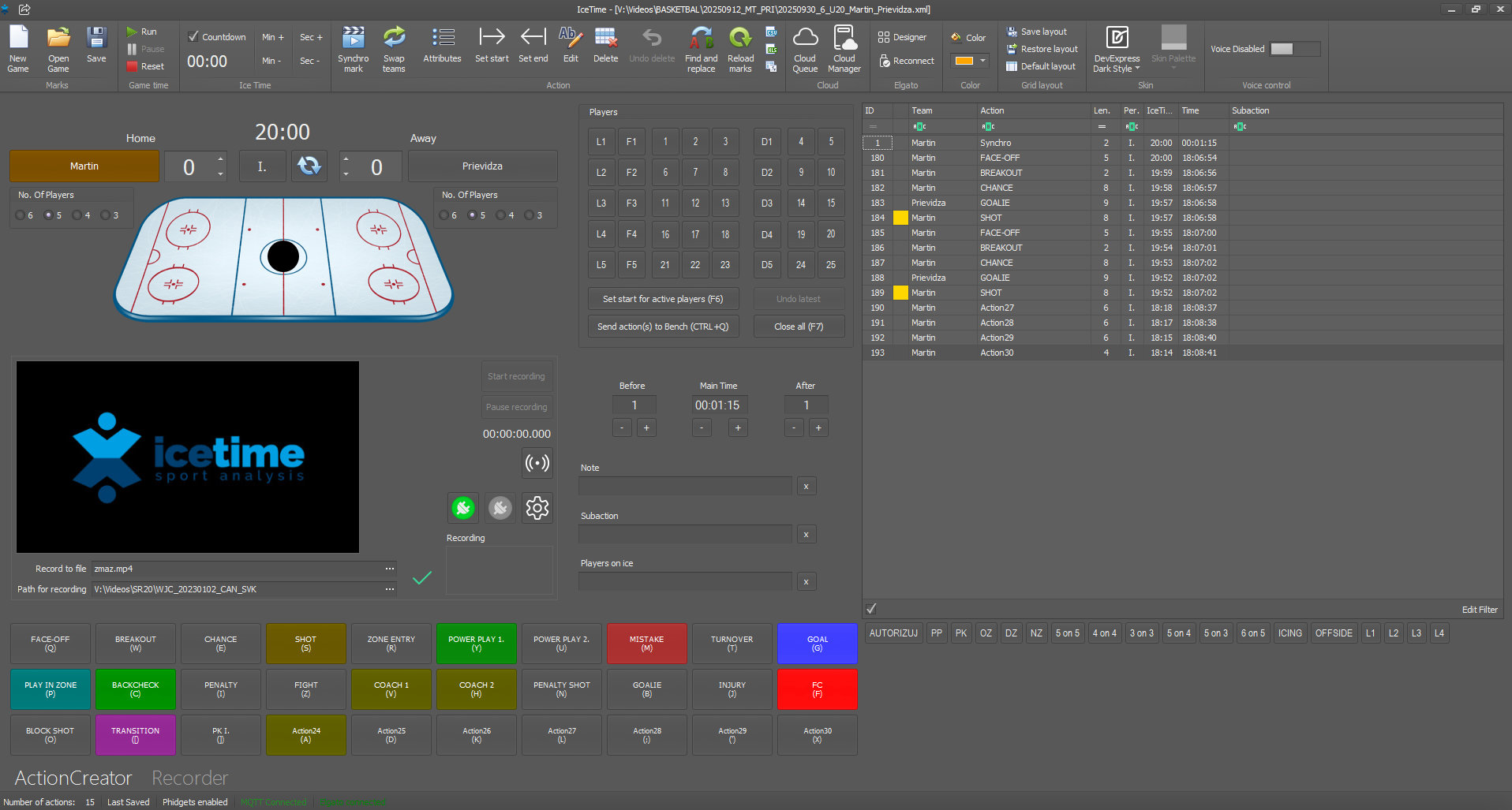Switch to the Recorder tab
This screenshot has height=810, width=1512.
click(x=189, y=778)
